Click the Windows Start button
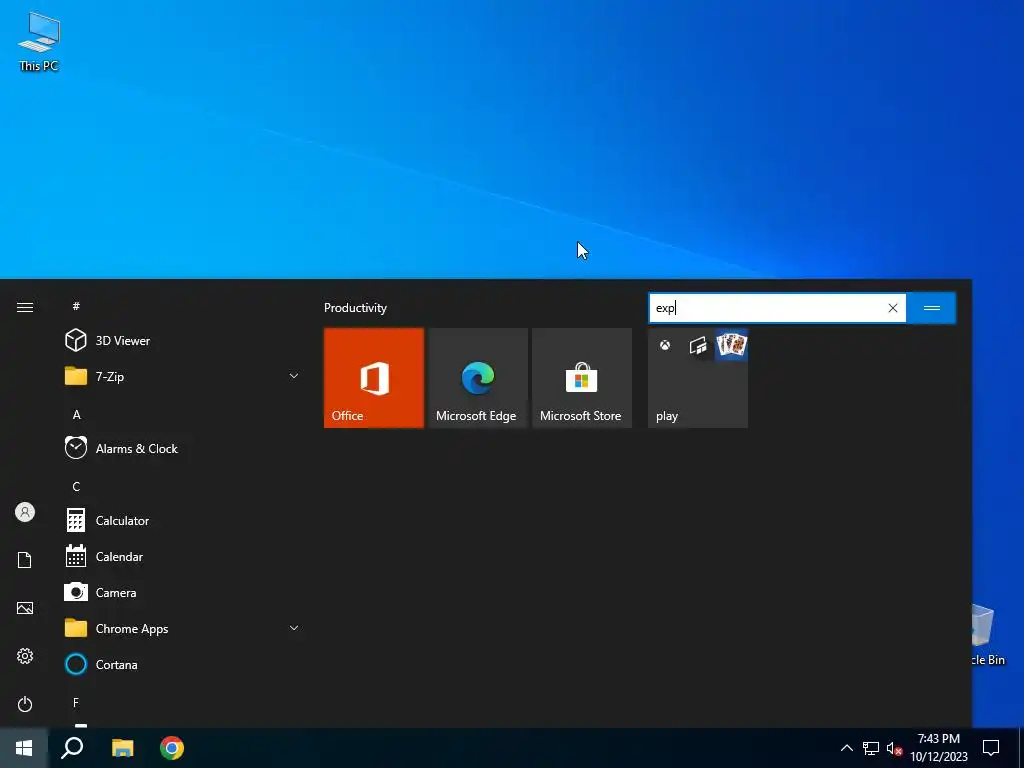Image resolution: width=1024 pixels, height=768 pixels. tap(24, 748)
